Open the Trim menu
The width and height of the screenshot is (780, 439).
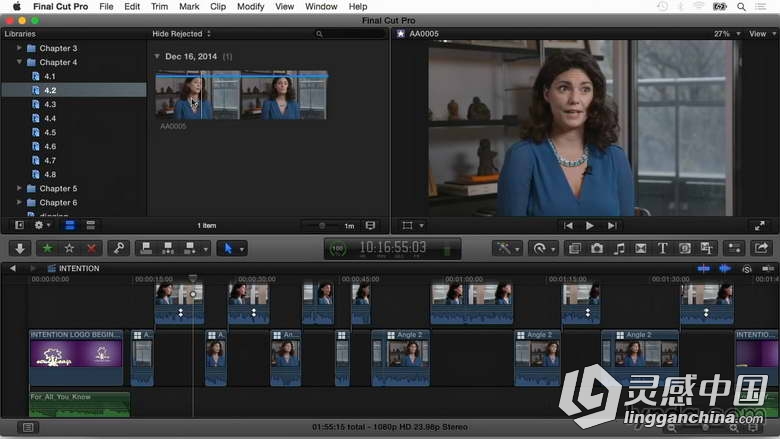[x=159, y=6]
